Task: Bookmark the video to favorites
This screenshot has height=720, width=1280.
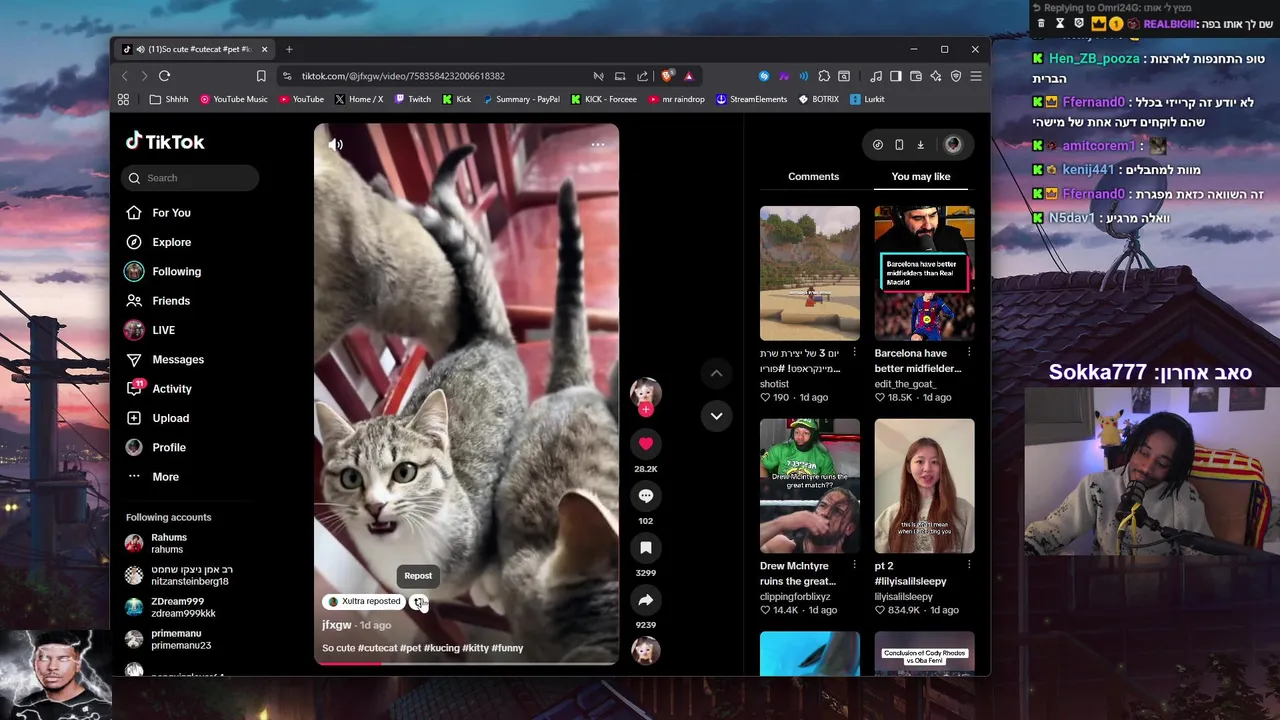Action: (x=646, y=548)
